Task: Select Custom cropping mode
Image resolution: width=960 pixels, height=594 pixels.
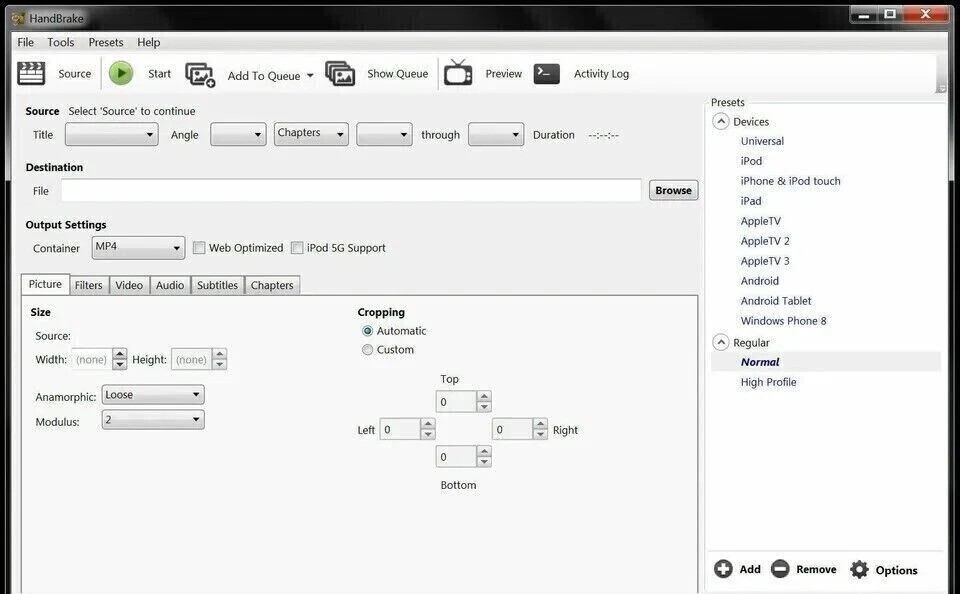Action: click(368, 349)
